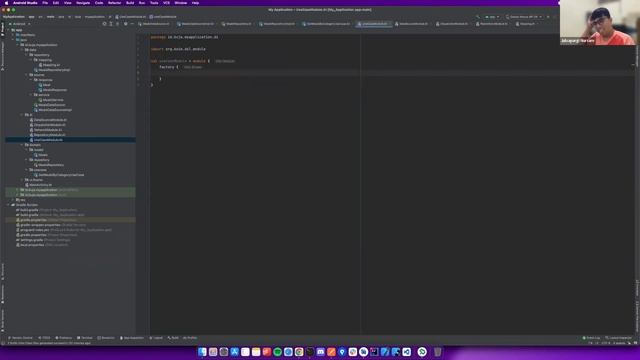640x360 pixels.
Task: Select settings.gradle under Gradle Scripts
Action: (x=43, y=240)
